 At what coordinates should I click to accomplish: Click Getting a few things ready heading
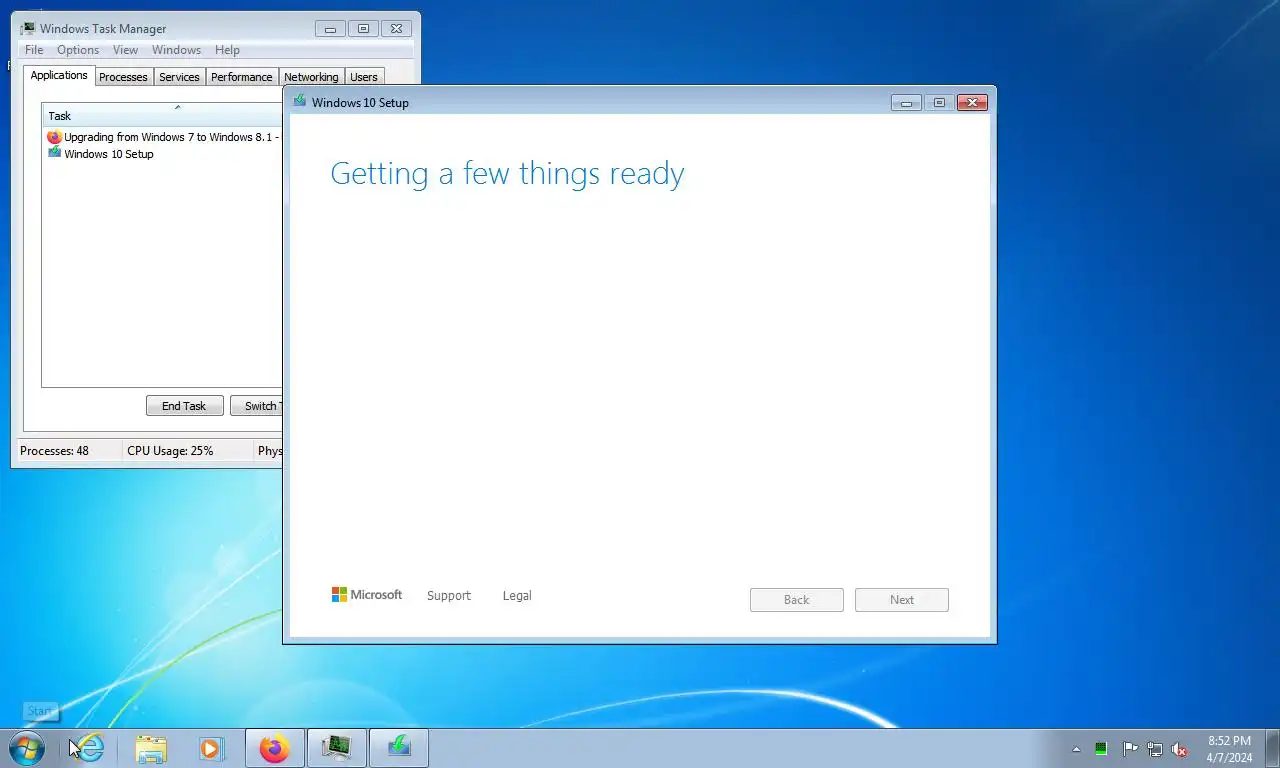(507, 174)
